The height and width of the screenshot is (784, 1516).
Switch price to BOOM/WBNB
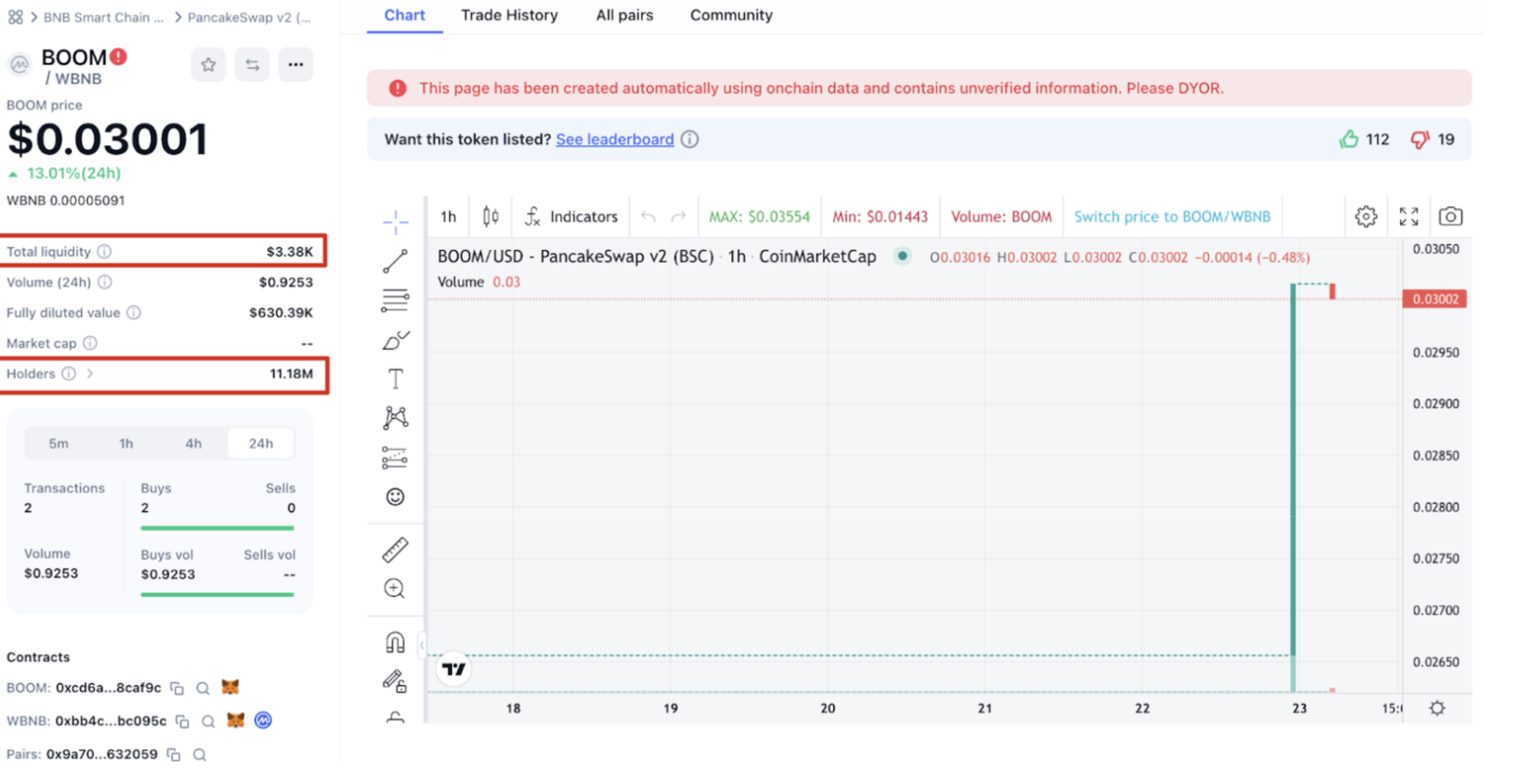tap(1171, 216)
